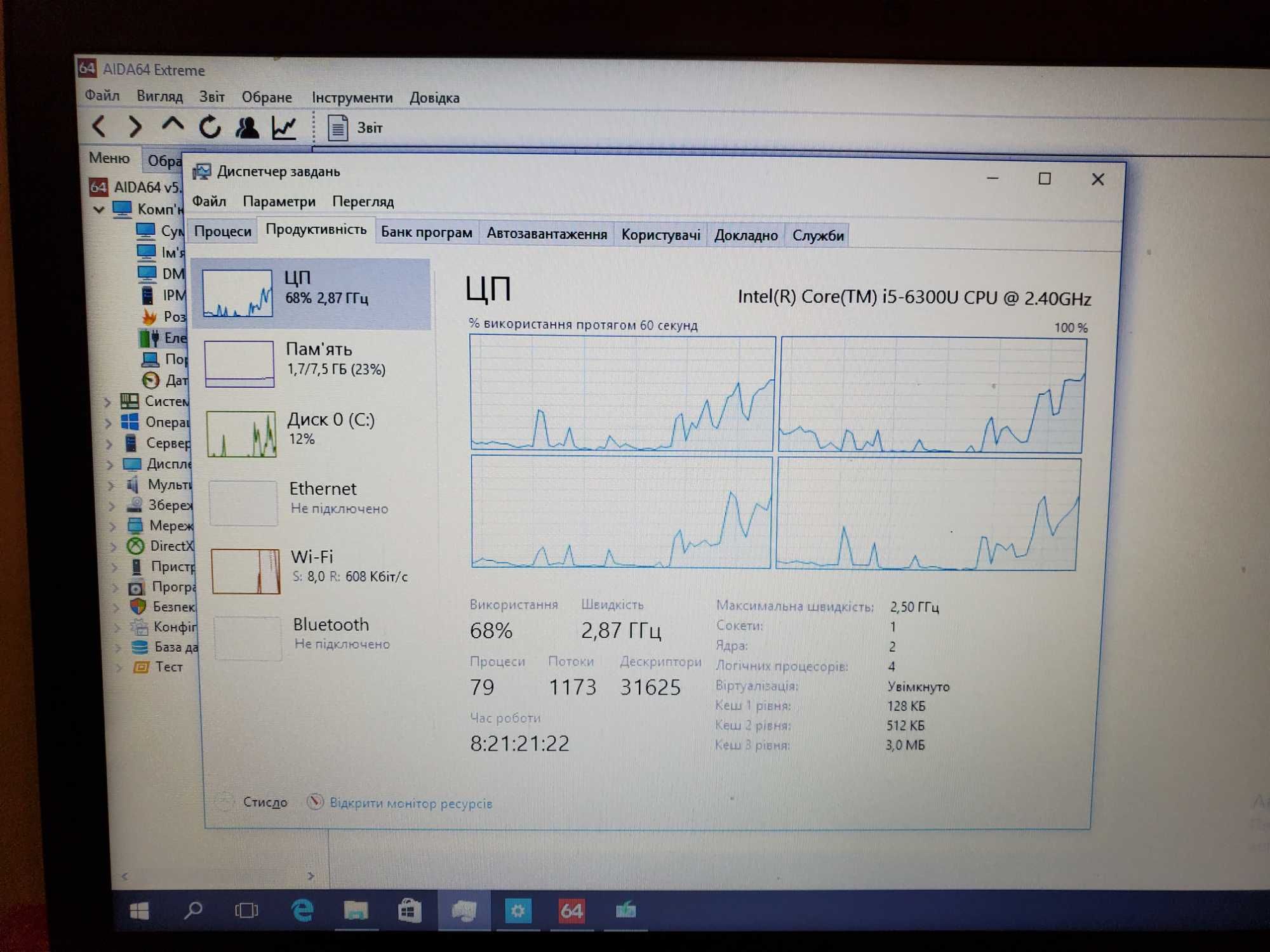
Task: Expand Дисплей tree node arrow
Action: (x=110, y=465)
